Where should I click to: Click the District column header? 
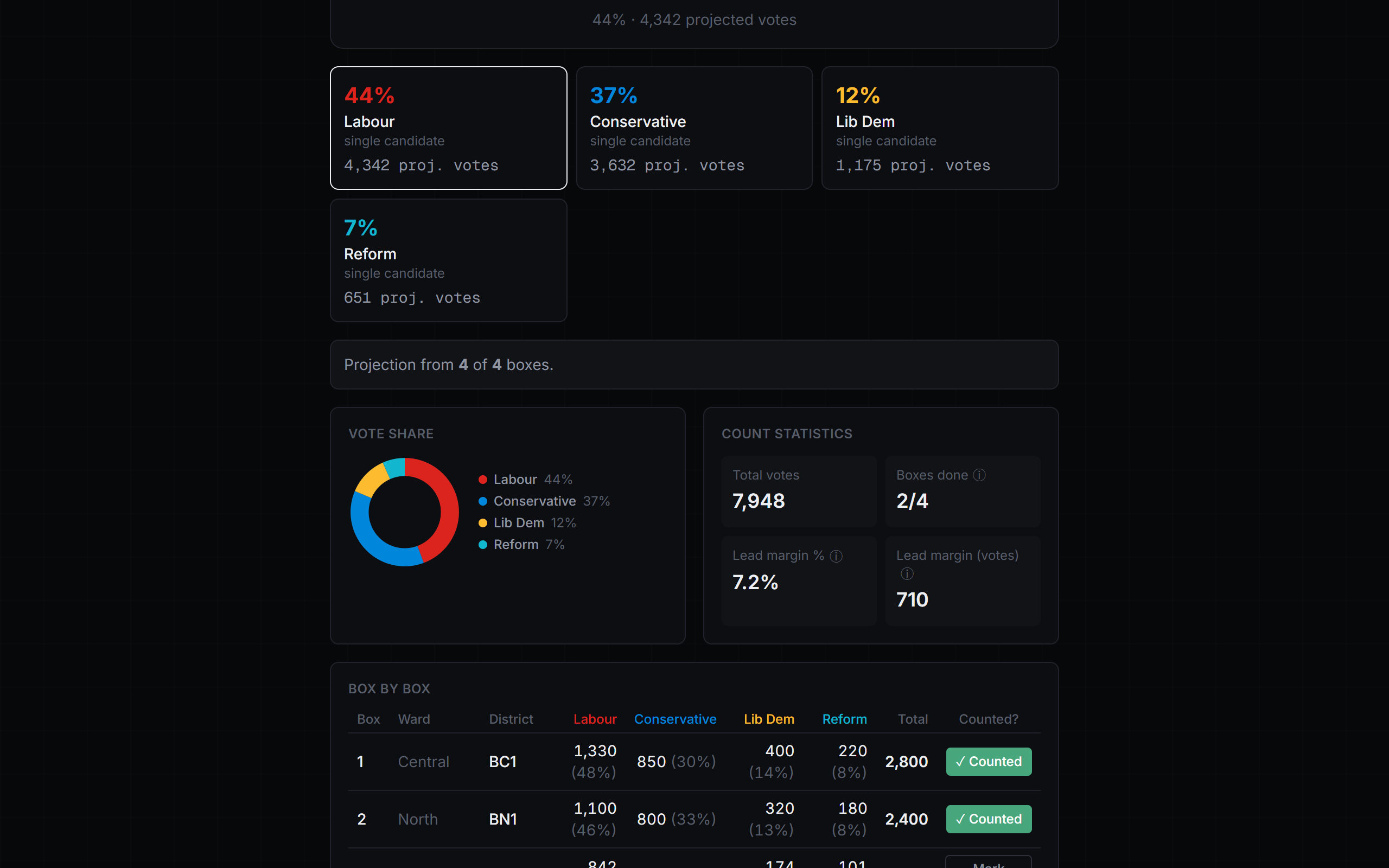pyautogui.click(x=511, y=719)
